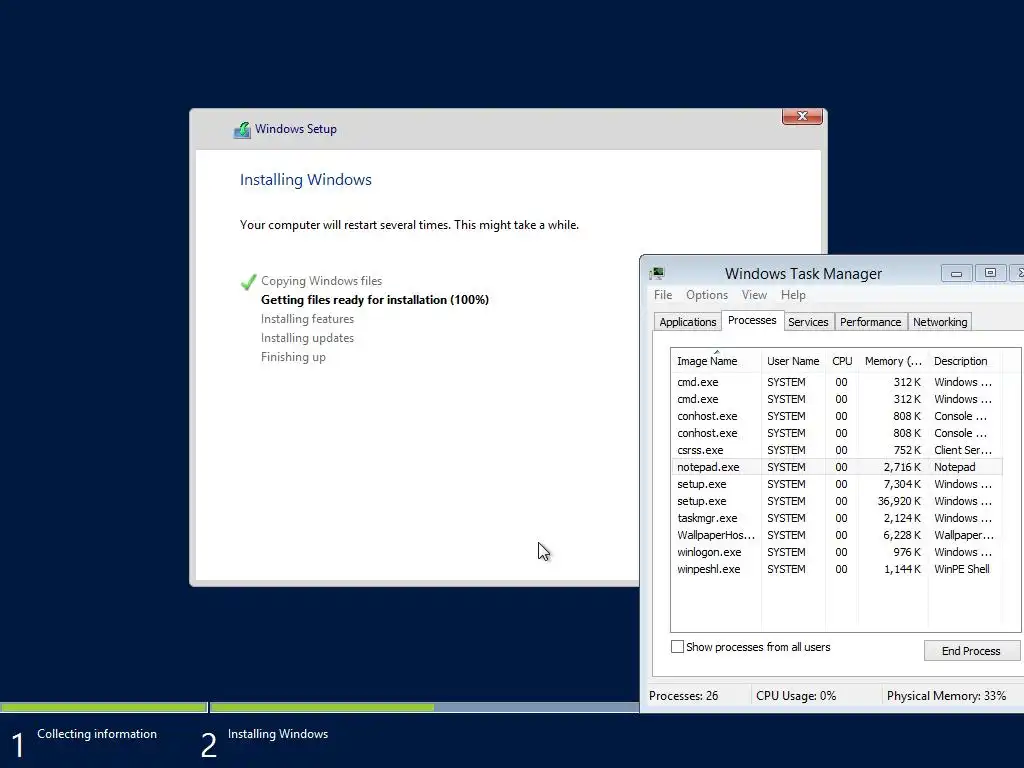
Task: Click the Windows Setup title text
Action: coord(296,129)
